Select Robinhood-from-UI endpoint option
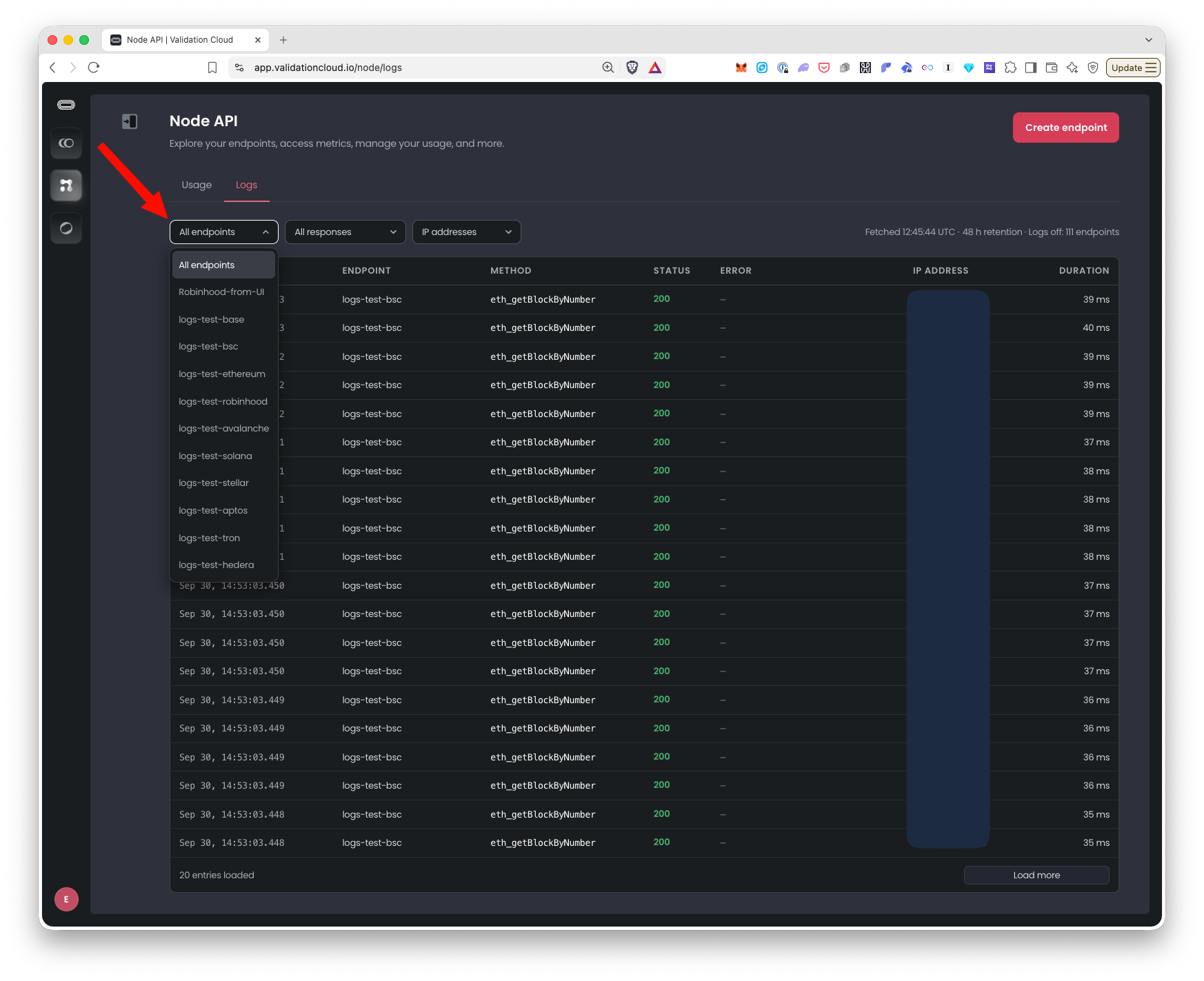1204x981 pixels. [223, 292]
